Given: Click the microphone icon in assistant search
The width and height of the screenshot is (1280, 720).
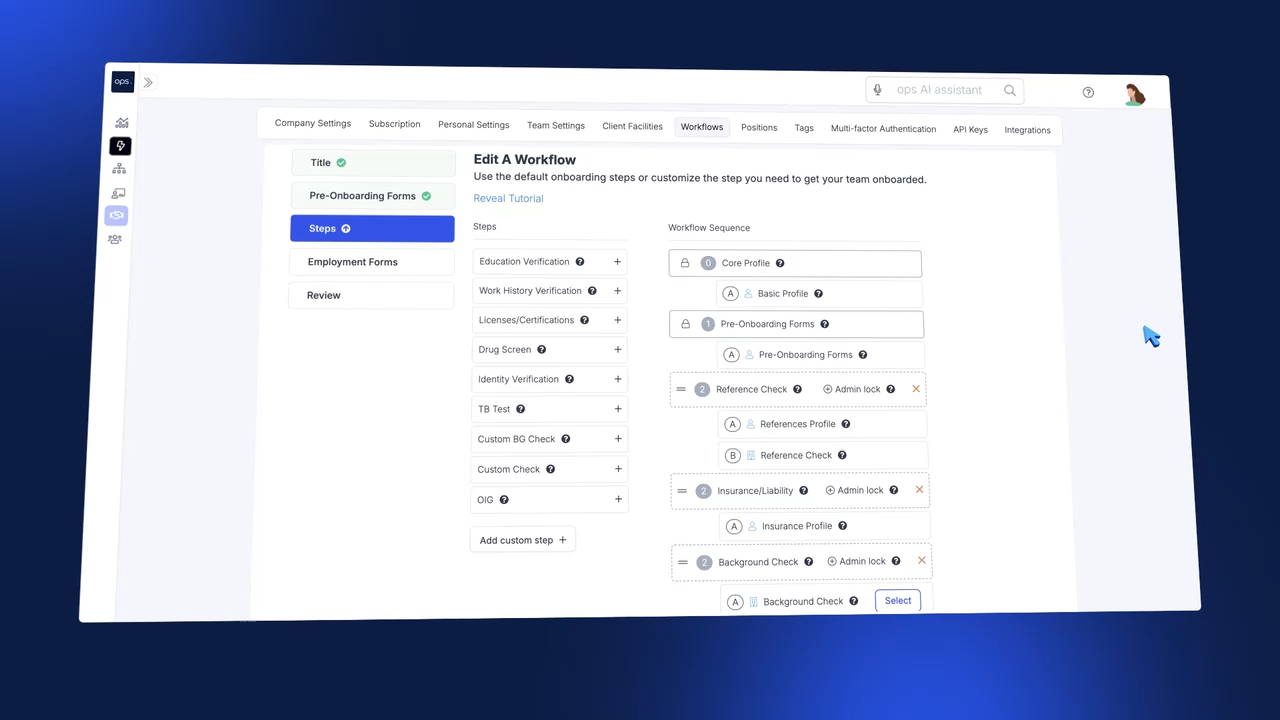Looking at the screenshot, I should [878, 90].
